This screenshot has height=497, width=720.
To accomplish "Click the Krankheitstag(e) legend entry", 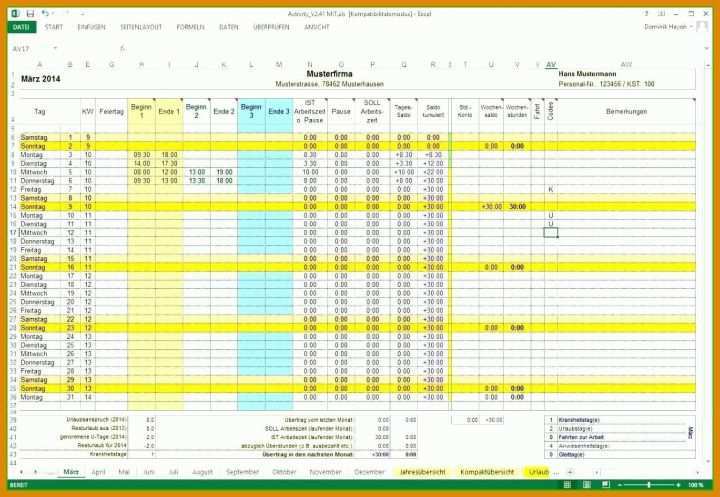I will tap(579, 420).
